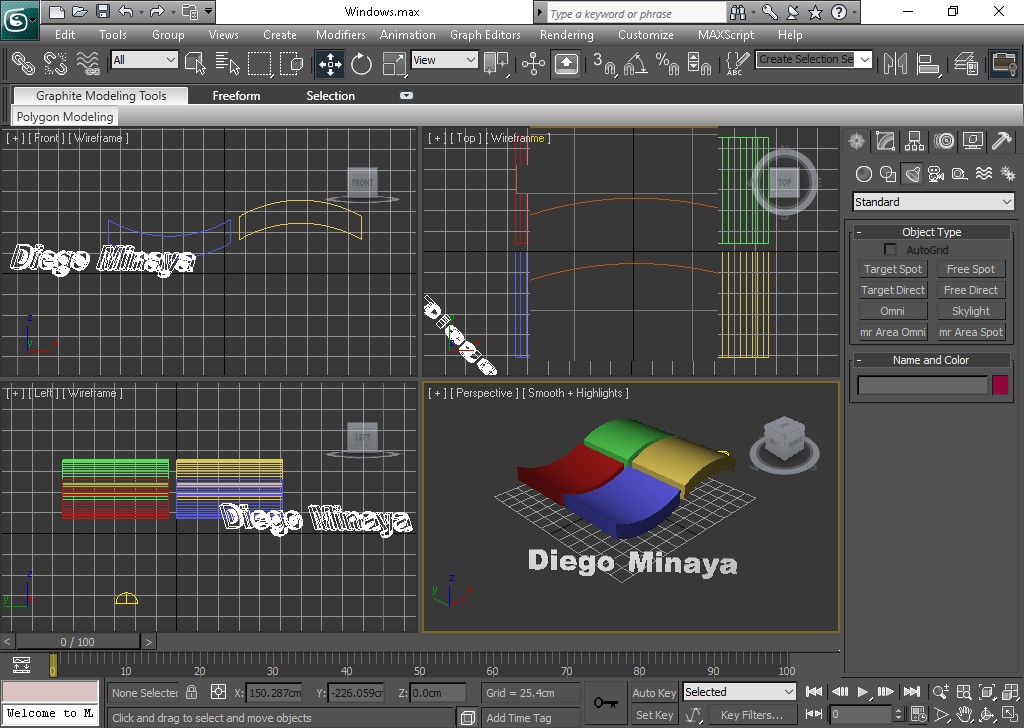Viewport: 1024px width, 728px height.
Task: Open the Manage Layers dialog
Action: [965, 63]
